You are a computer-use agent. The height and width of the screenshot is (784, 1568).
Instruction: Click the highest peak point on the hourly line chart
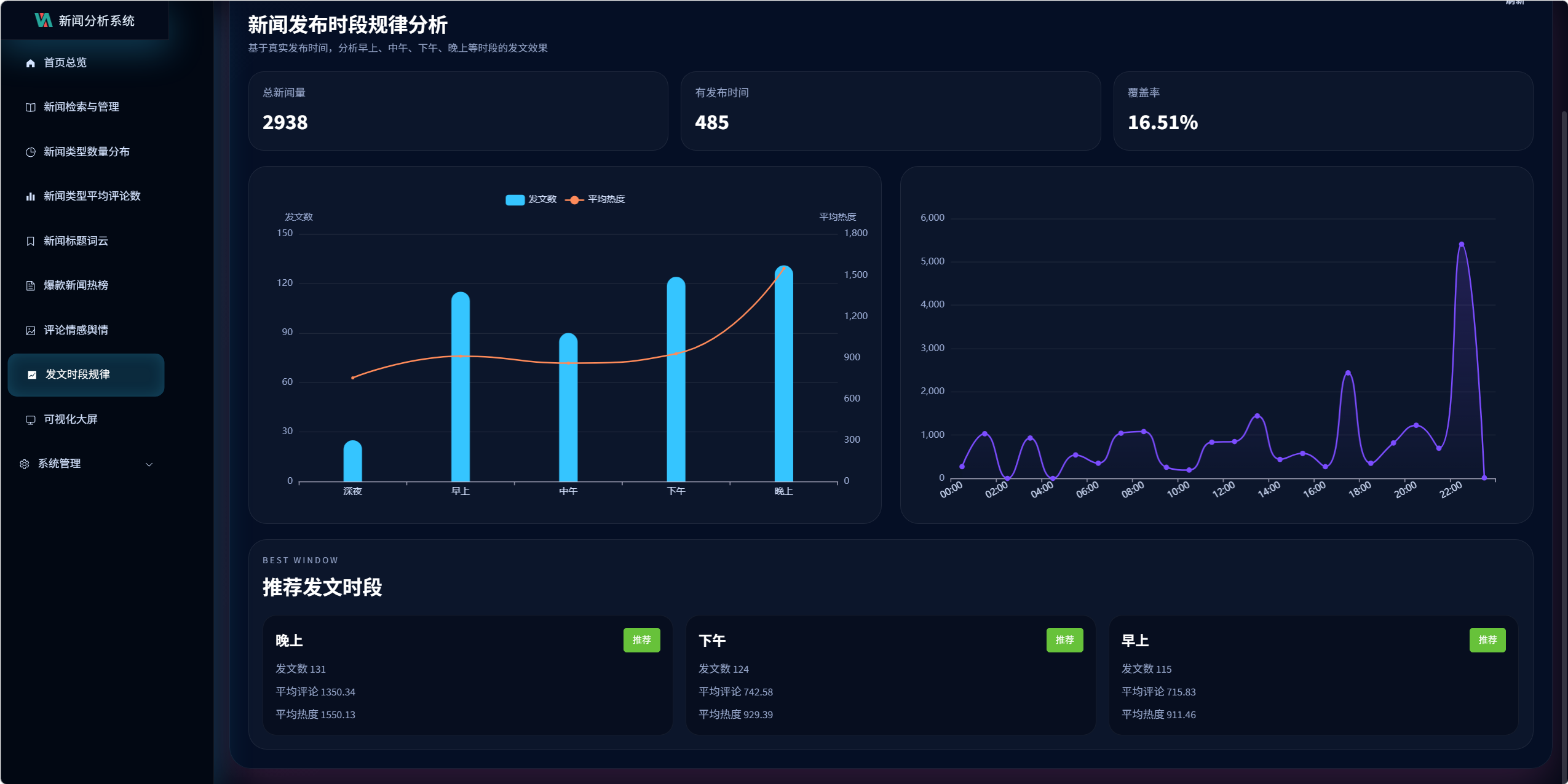1461,245
